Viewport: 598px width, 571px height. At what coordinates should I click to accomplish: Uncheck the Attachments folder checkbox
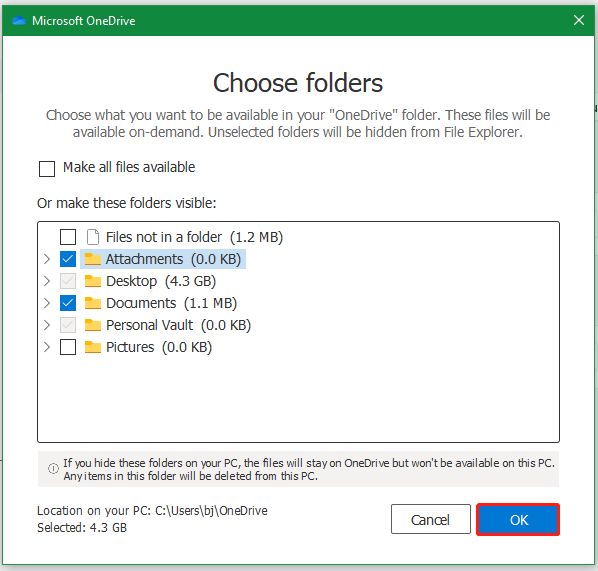click(68, 259)
